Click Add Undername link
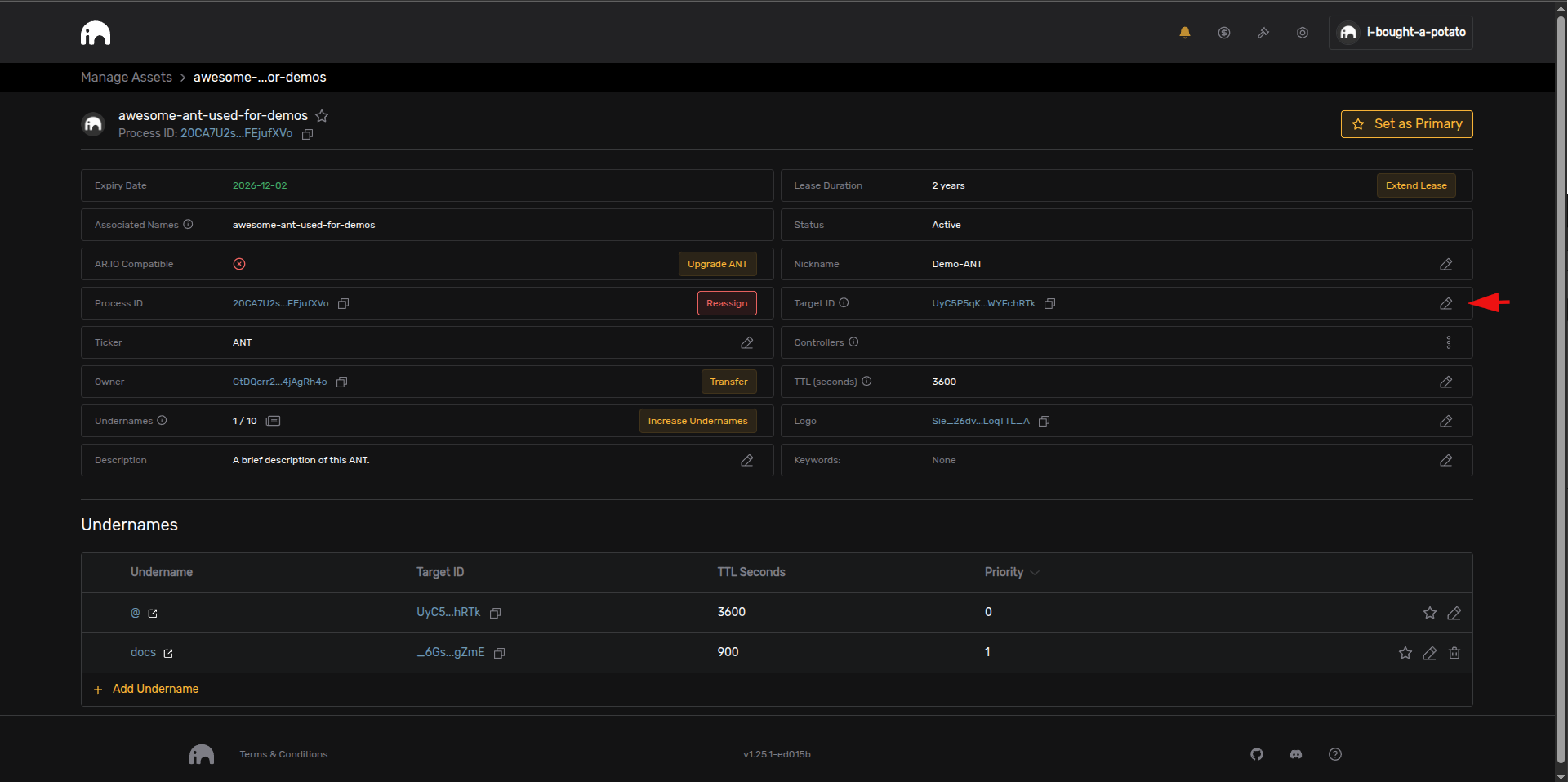The height and width of the screenshot is (782, 1568). pyautogui.click(x=155, y=689)
